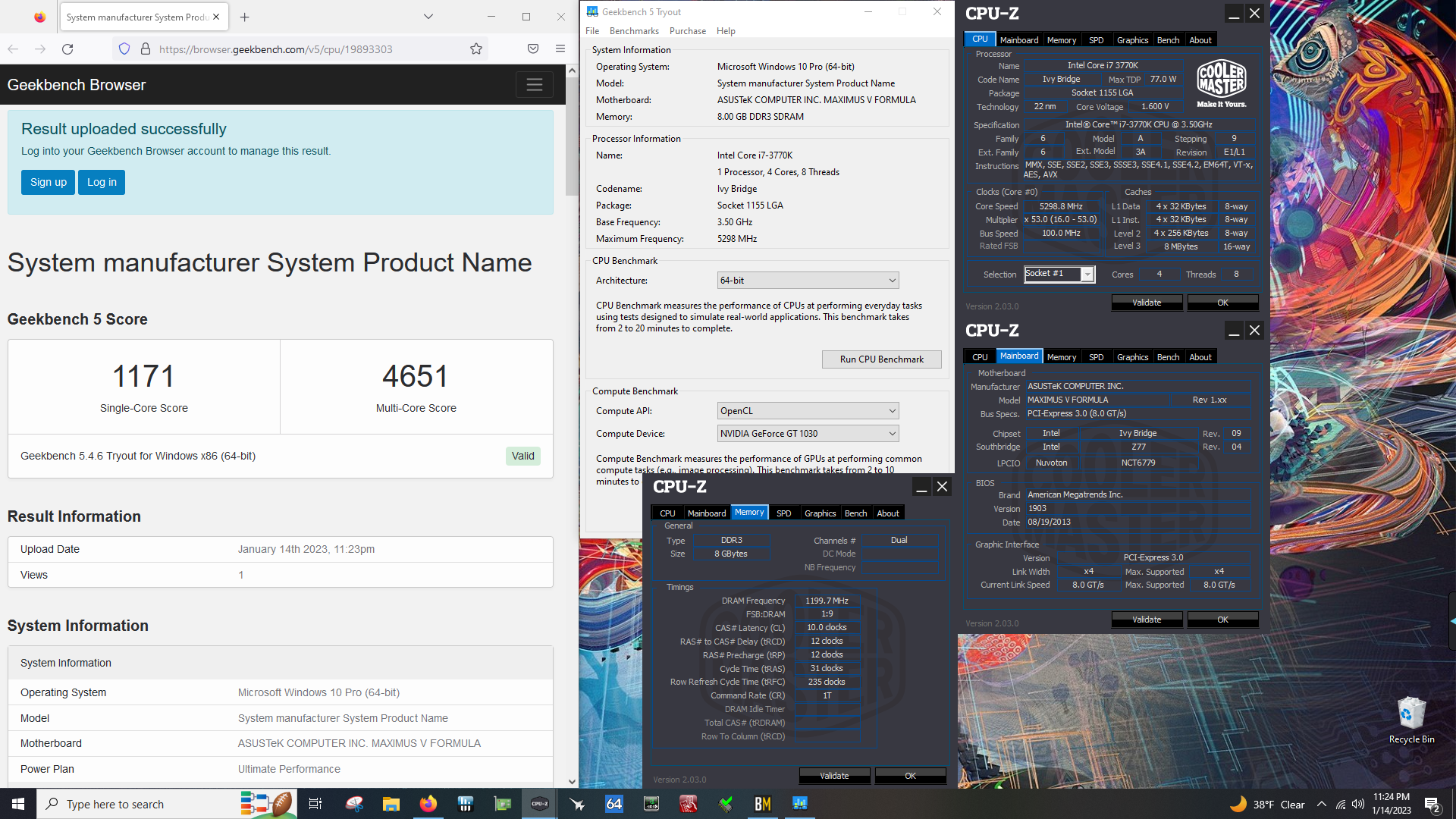Image resolution: width=1456 pixels, height=819 pixels.
Task: Open the HWiNFO-style bars taskbar icon
Action: click(x=466, y=804)
